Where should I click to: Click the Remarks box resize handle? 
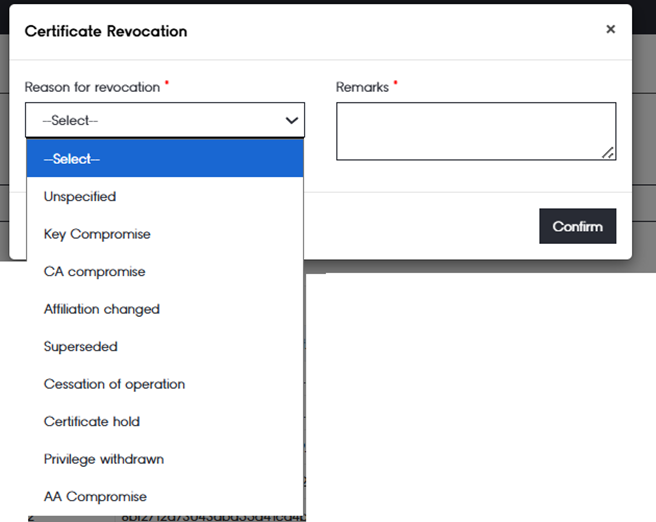pos(607,152)
